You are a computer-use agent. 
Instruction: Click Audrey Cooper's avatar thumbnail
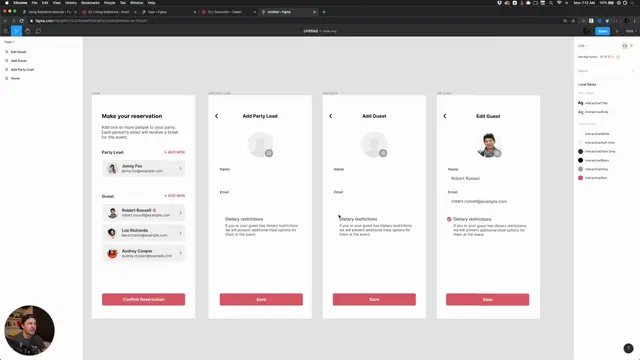pos(112,253)
